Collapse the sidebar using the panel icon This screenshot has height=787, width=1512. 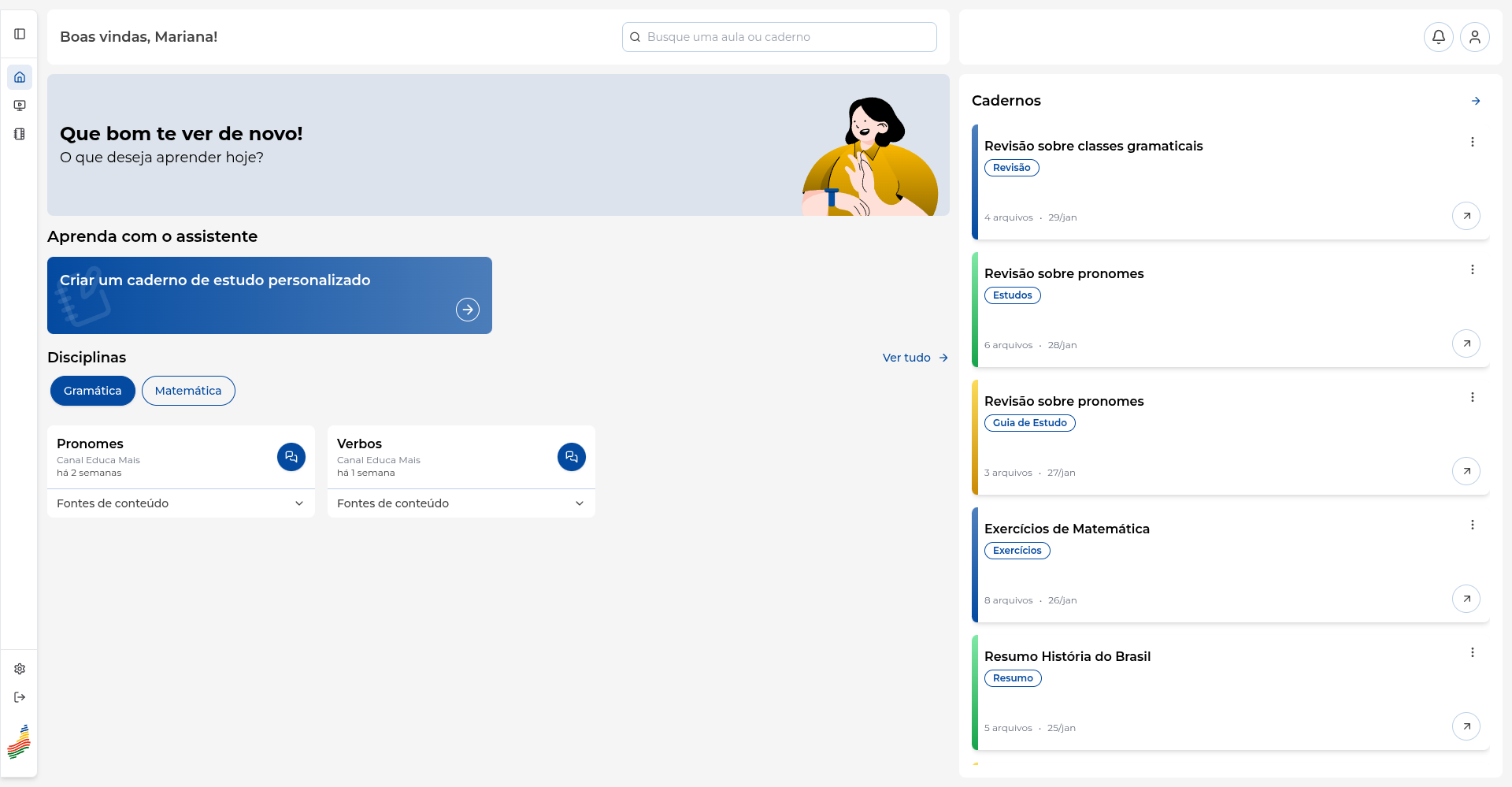pyautogui.click(x=20, y=34)
